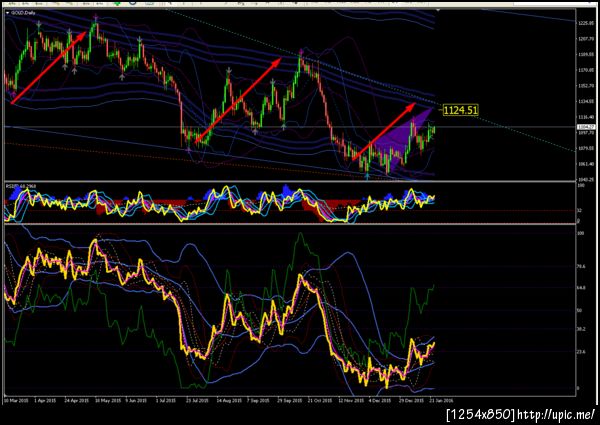The height and width of the screenshot is (425, 600).
Task: Click the 1207.70 price axis label
Action: (x=586, y=39)
